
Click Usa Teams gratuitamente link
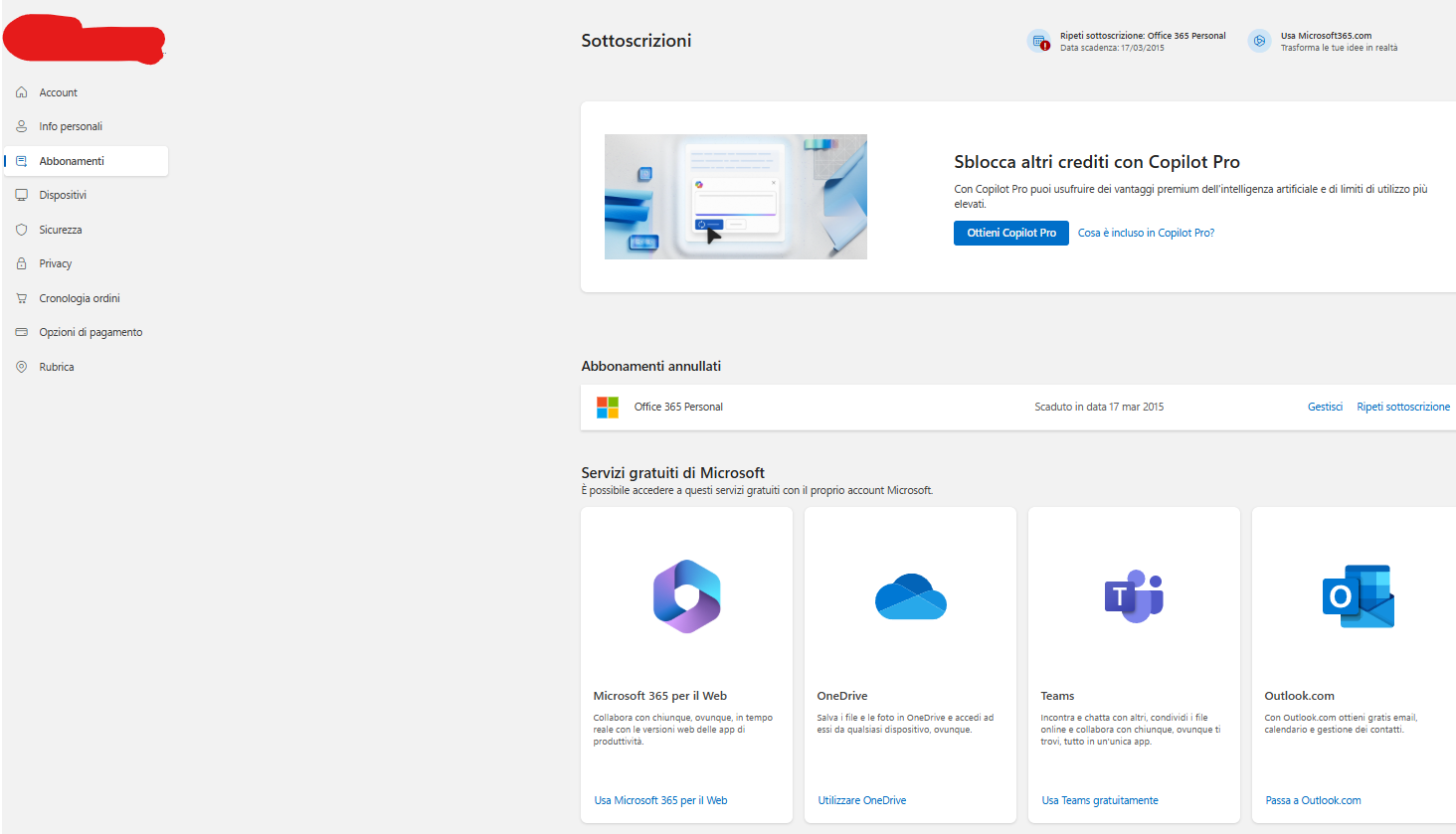(1100, 800)
